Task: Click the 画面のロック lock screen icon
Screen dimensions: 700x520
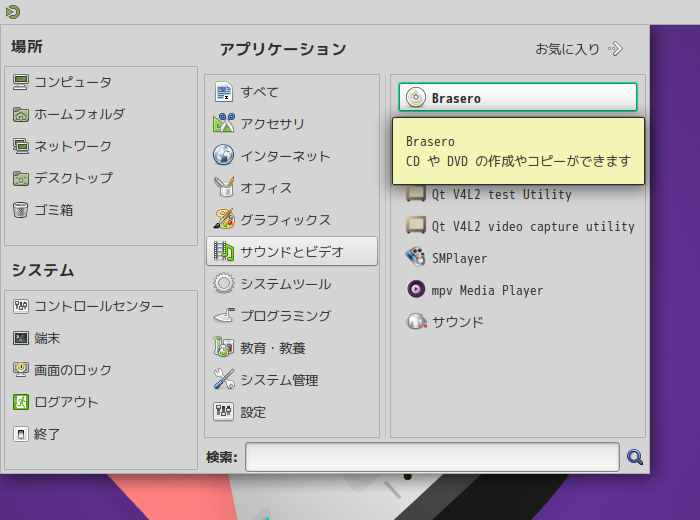Action: tap(21, 370)
